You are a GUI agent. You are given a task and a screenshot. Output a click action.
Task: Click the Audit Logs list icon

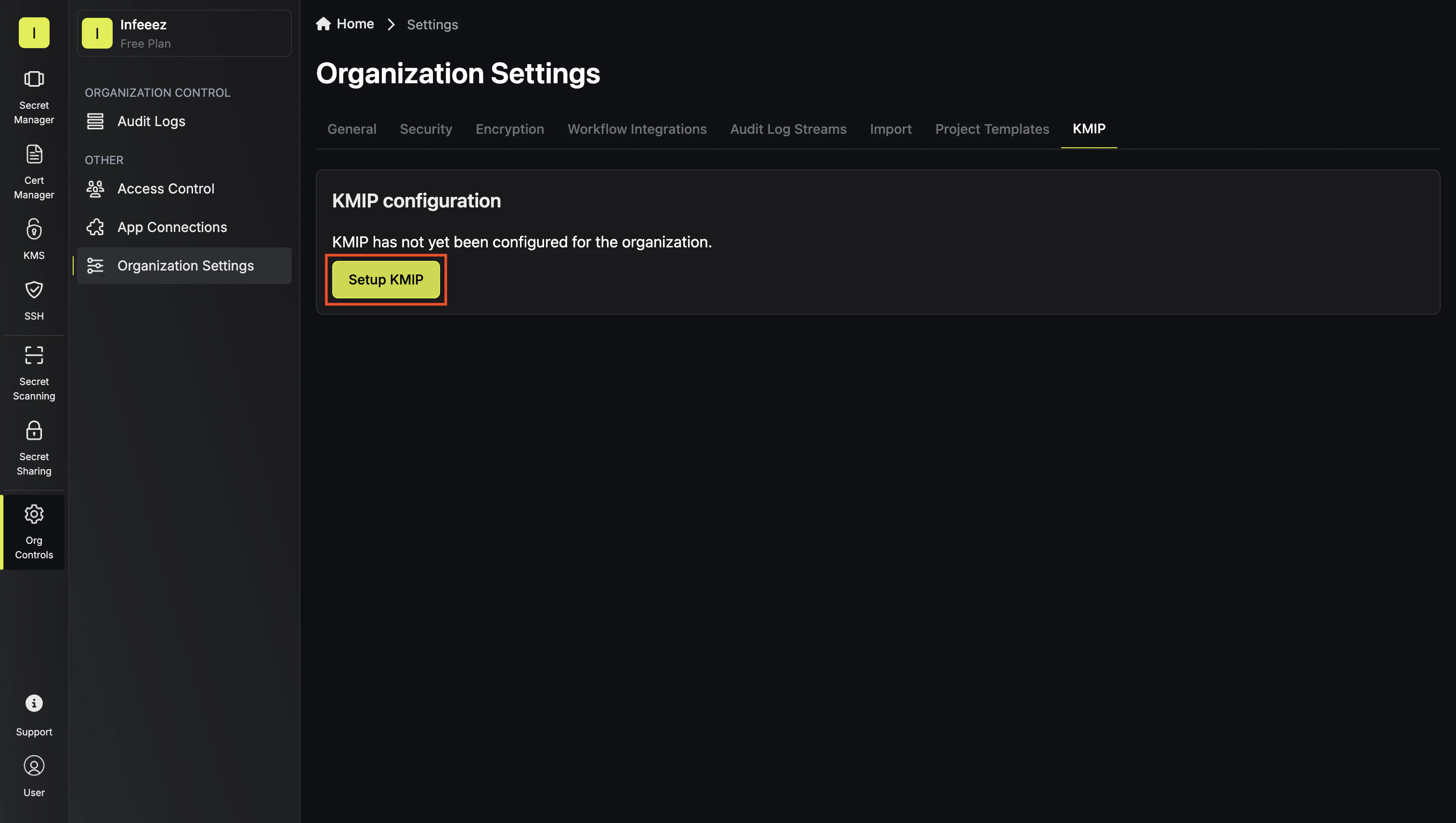(x=95, y=121)
